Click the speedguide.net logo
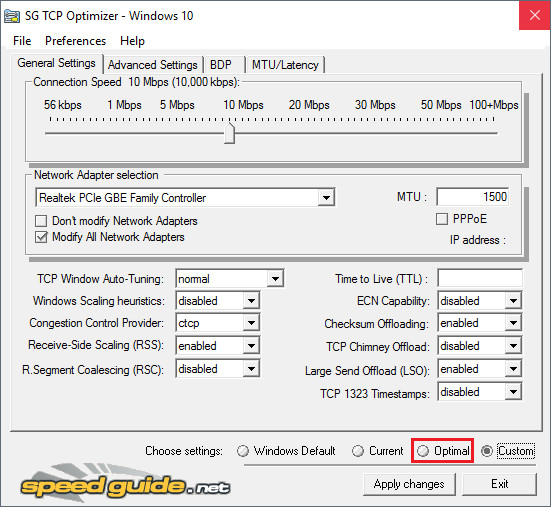This screenshot has width=551, height=507. coord(125,483)
